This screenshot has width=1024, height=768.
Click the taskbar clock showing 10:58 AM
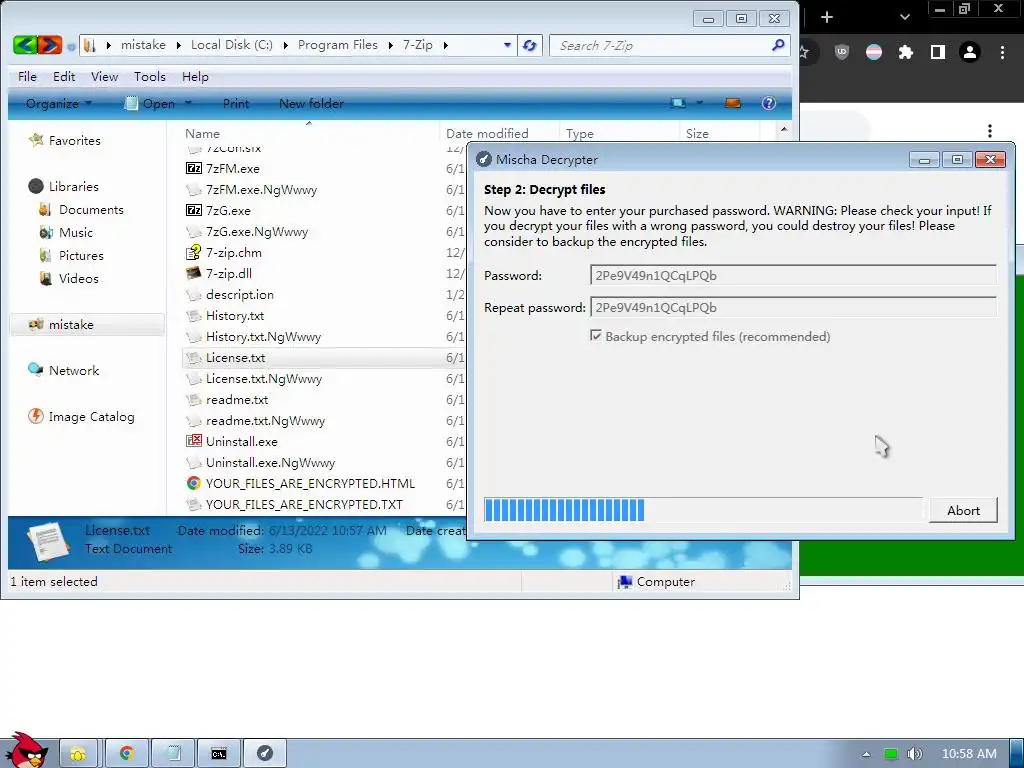(969, 754)
